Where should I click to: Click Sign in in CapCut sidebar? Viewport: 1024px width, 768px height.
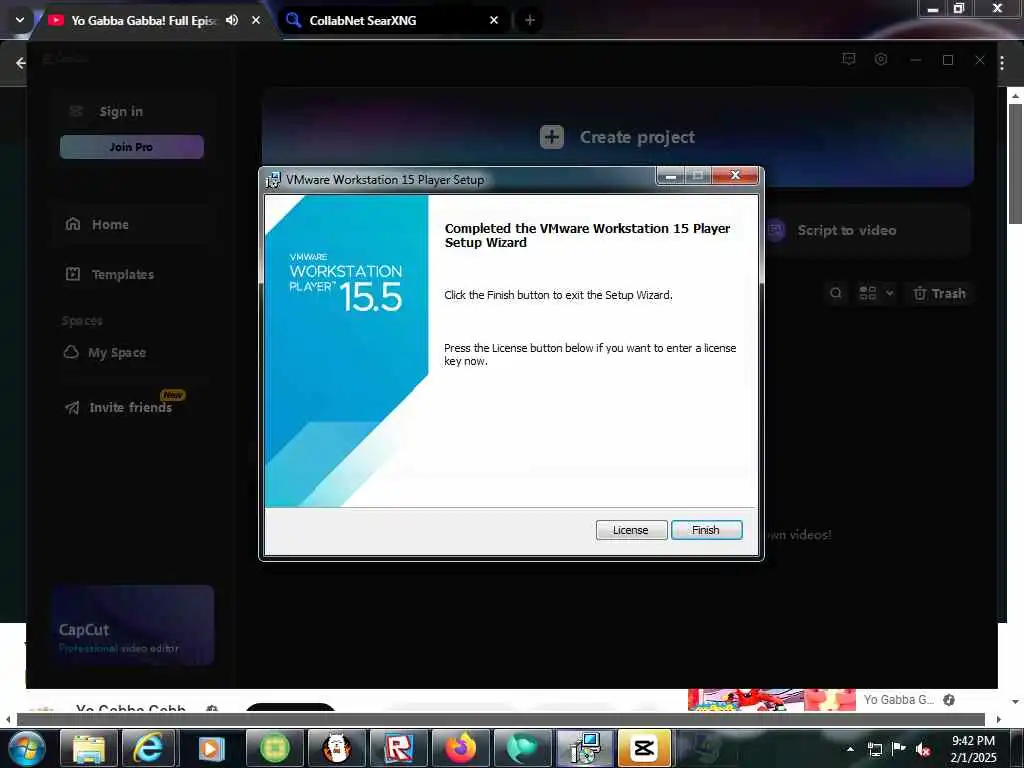click(x=121, y=112)
